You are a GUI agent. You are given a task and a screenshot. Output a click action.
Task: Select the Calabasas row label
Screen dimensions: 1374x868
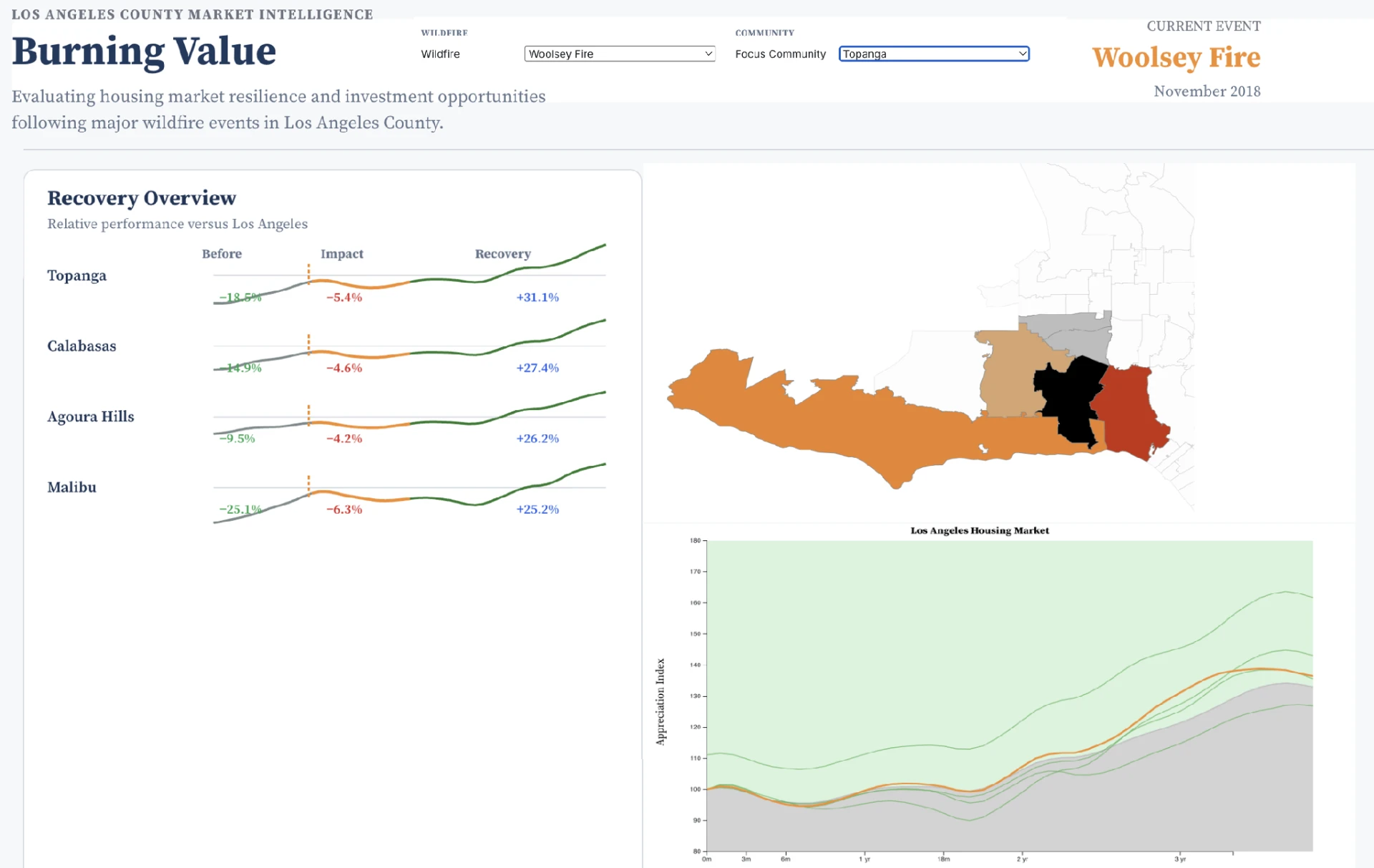point(82,346)
